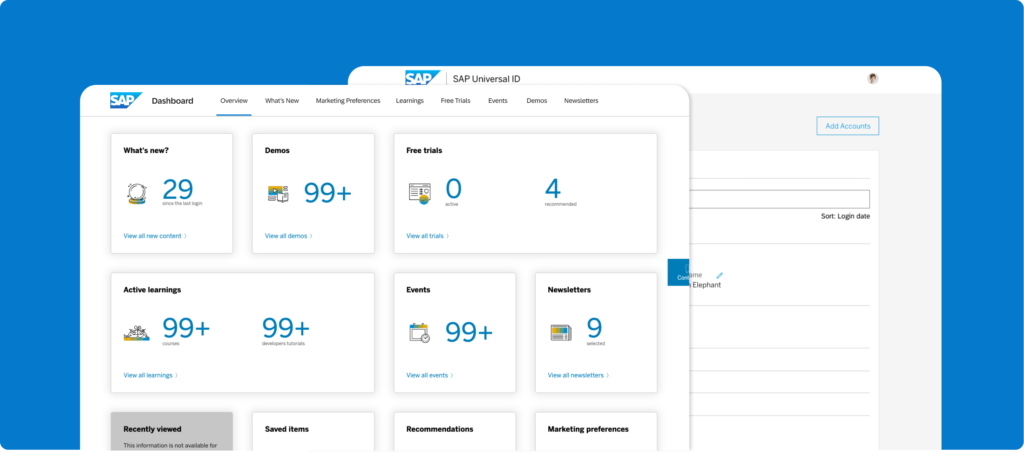This screenshot has width=1024, height=453.
Task: Open the What's New tab
Action: click(282, 101)
